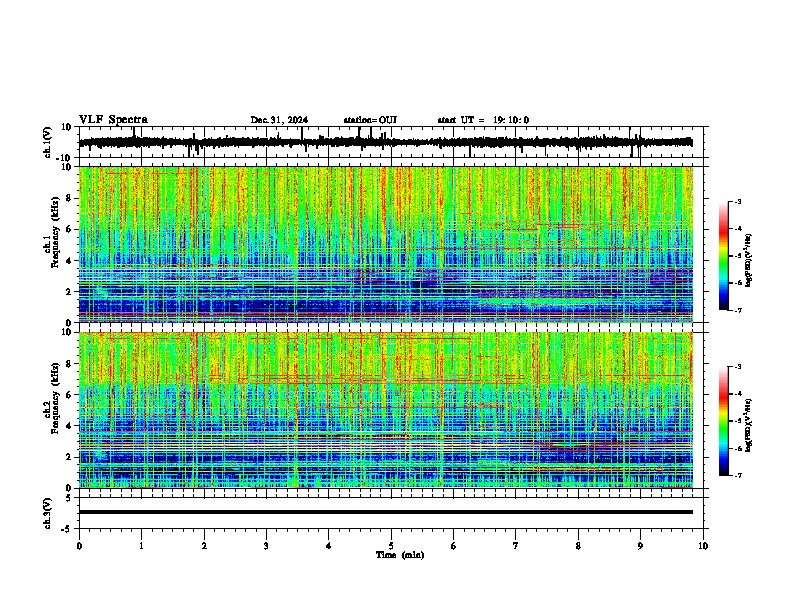
Task: Click the "ch.1(V)" waveform axis label
Action: tap(48, 142)
